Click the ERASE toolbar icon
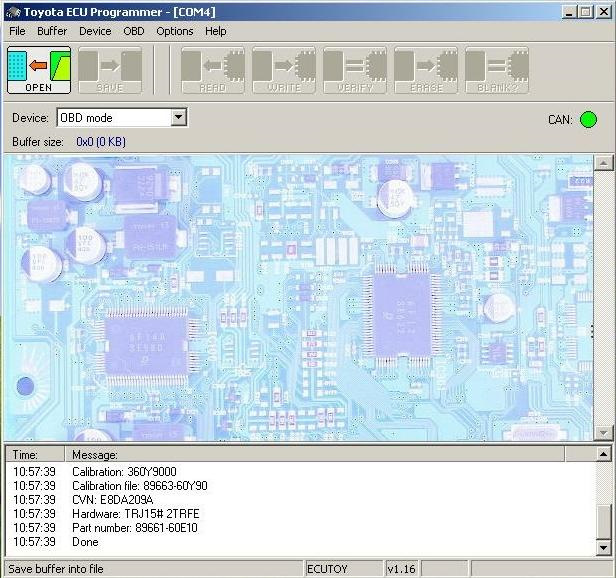 coord(426,70)
